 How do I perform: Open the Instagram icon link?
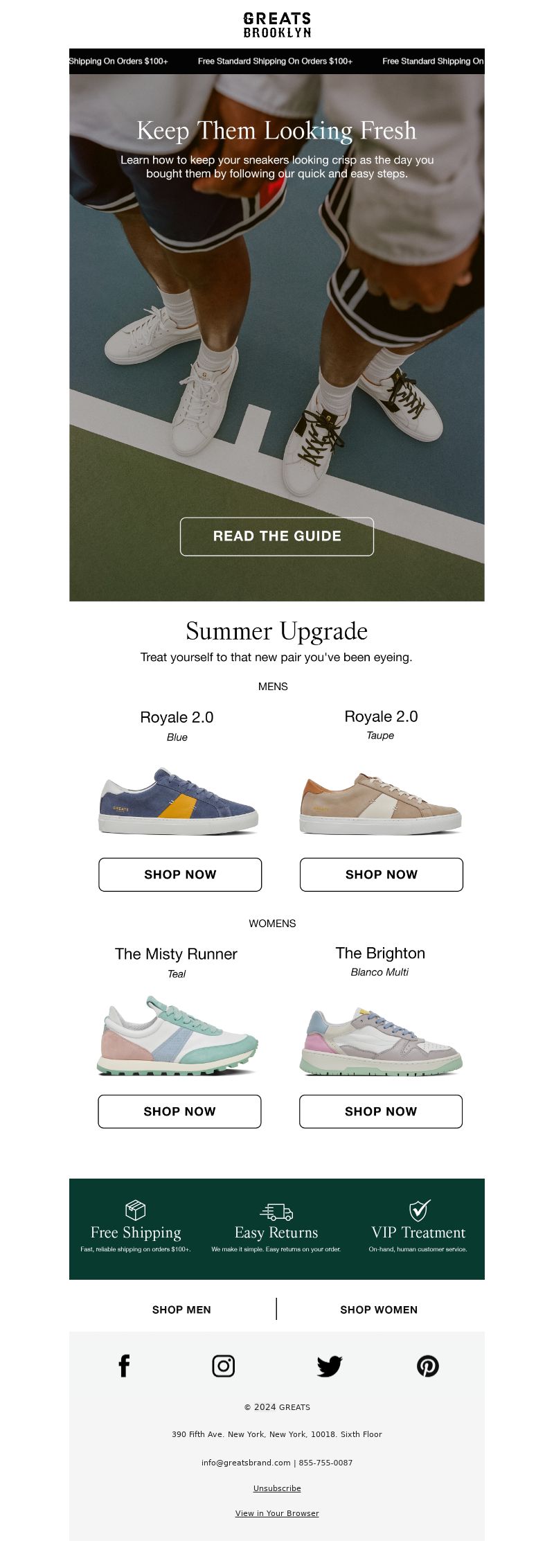click(x=223, y=1366)
